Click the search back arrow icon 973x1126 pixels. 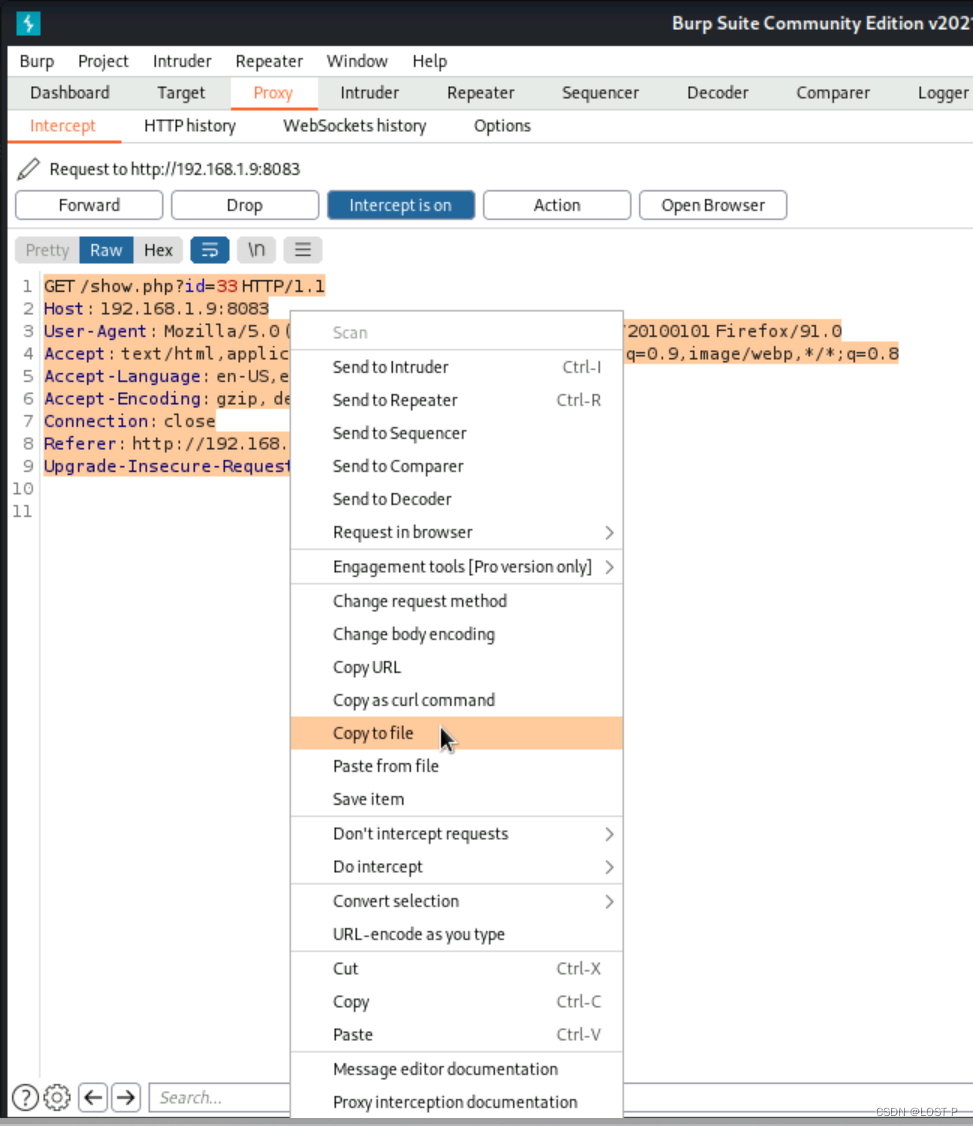[92, 1097]
